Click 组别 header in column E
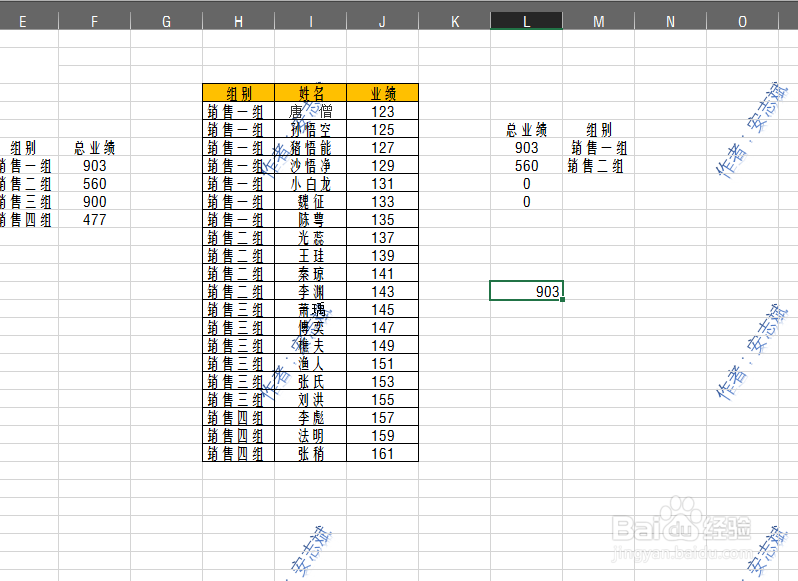 23,148
